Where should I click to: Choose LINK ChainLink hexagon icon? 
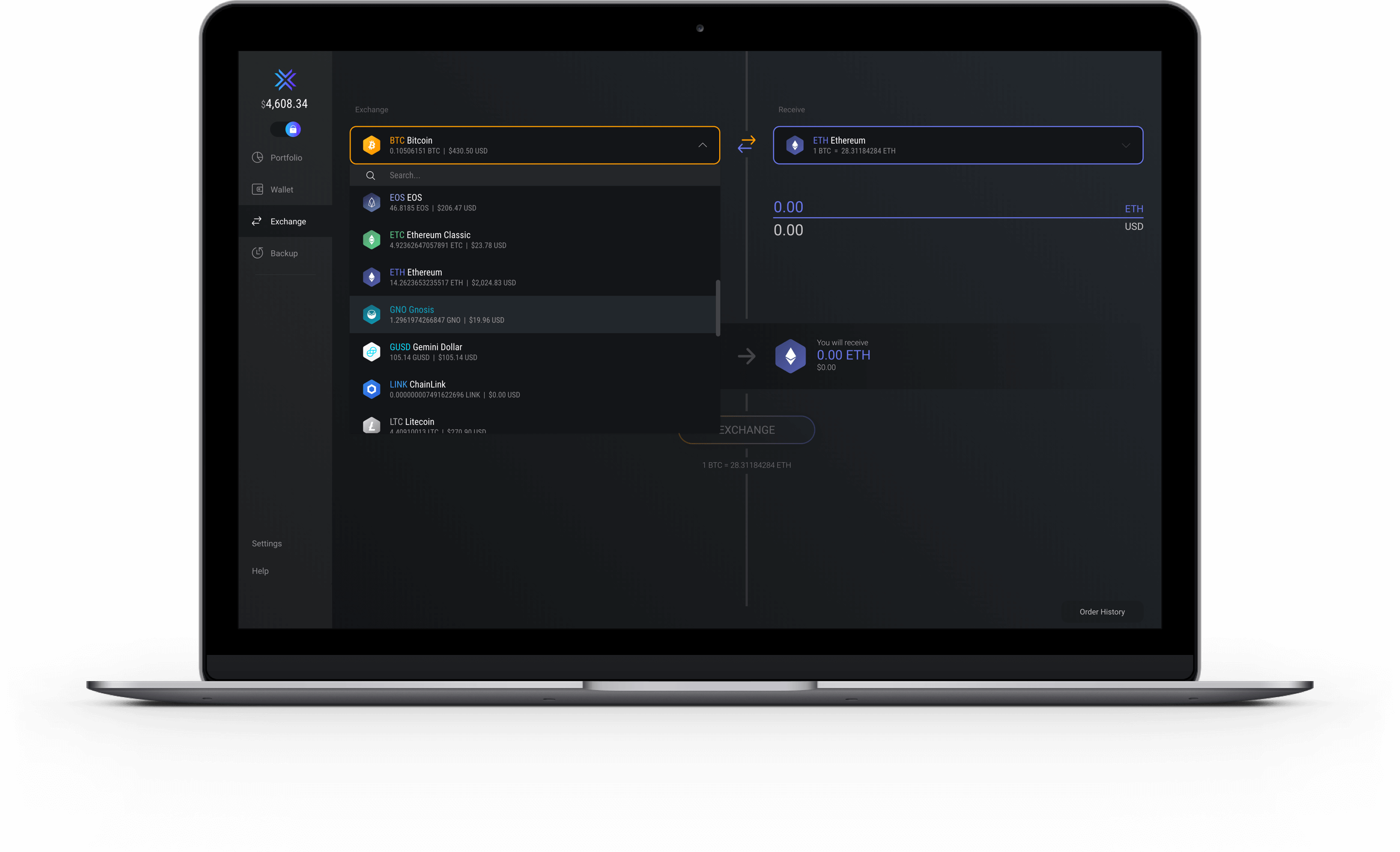[x=372, y=389]
